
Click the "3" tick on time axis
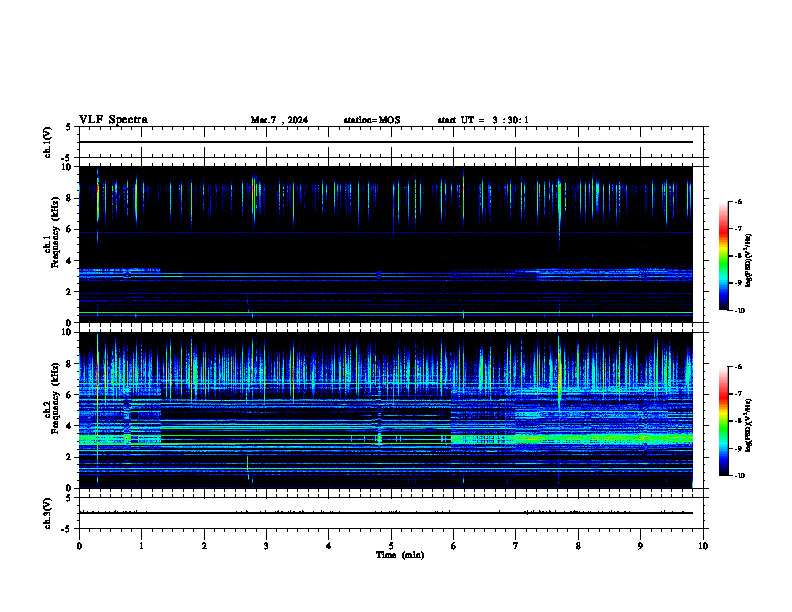click(266, 546)
